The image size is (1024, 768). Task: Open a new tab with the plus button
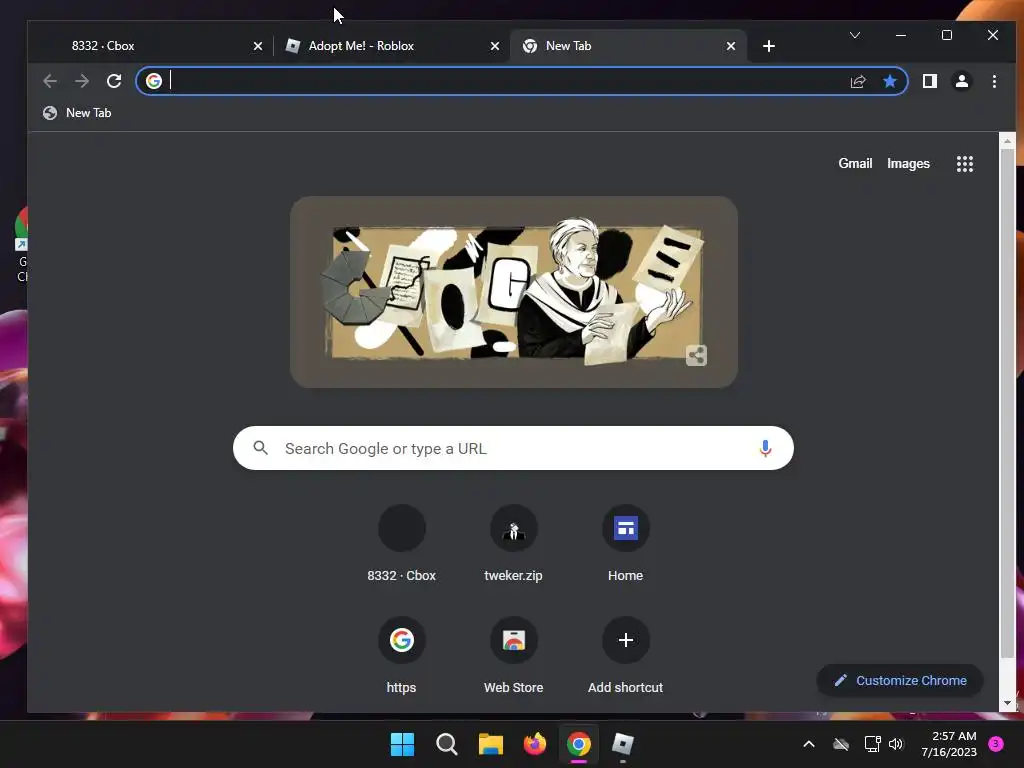pos(769,46)
